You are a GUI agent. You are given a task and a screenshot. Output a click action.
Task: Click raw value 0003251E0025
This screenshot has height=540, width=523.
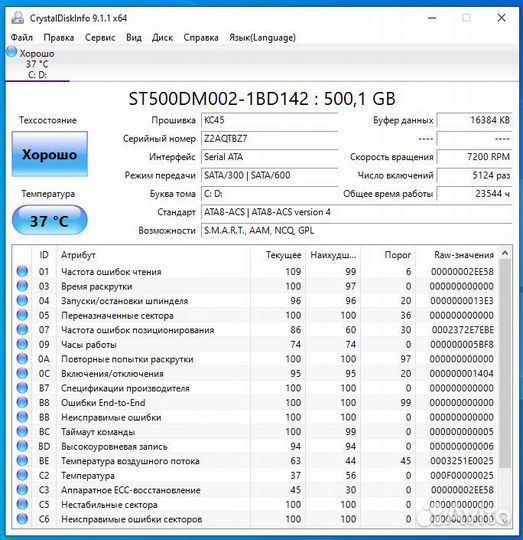tap(462, 461)
